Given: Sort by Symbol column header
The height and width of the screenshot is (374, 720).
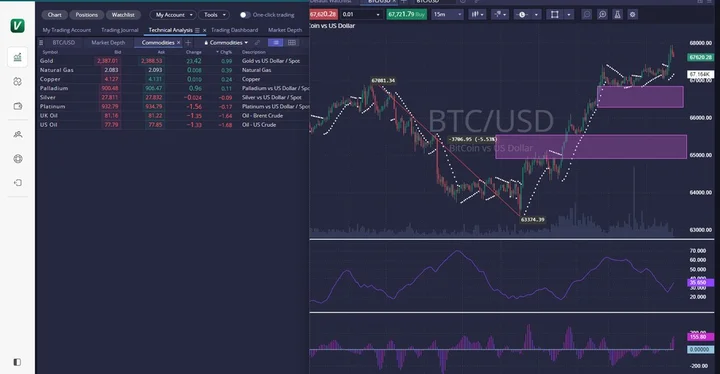Looking at the screenshot, I should click(x=50, y=52).
